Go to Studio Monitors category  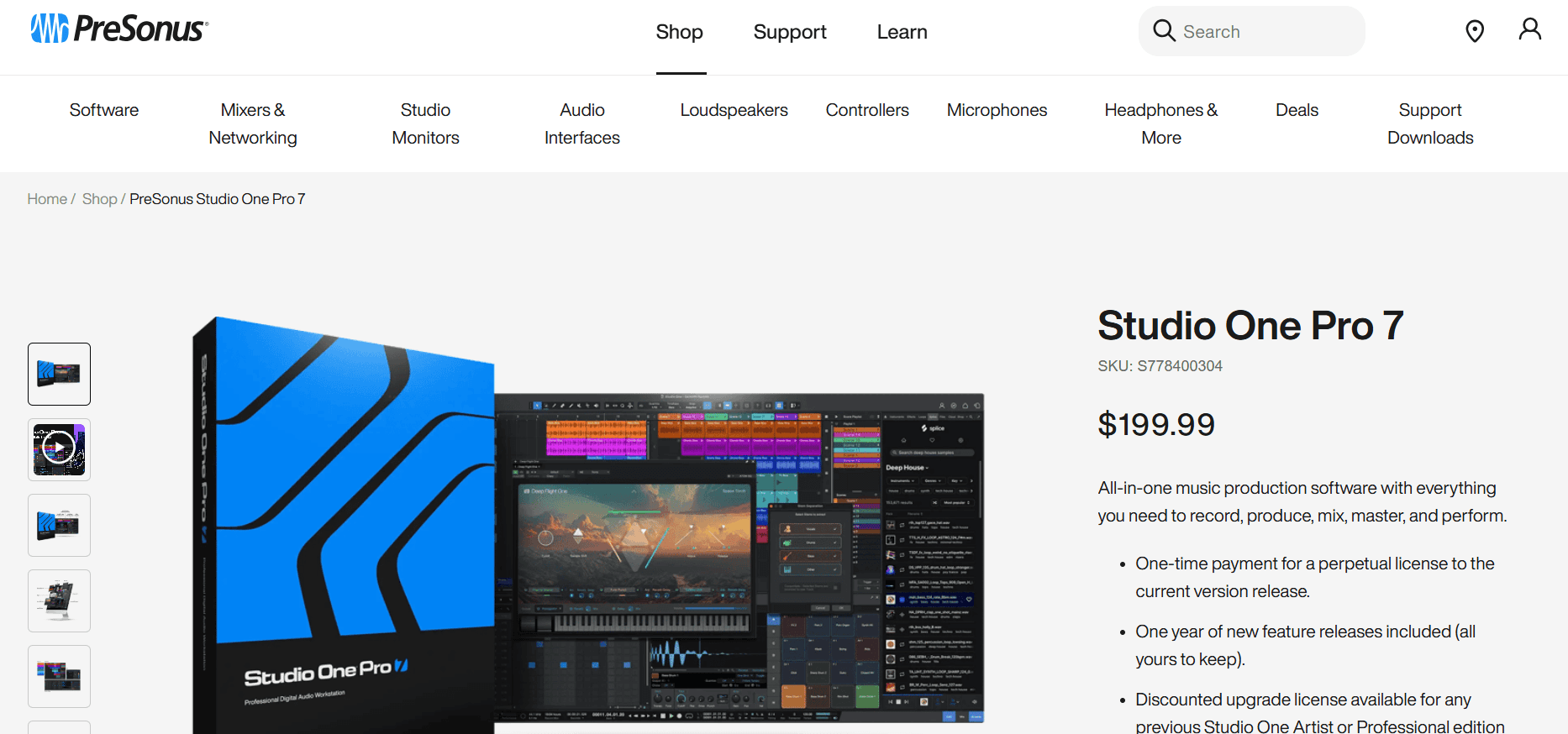(426, 123)
